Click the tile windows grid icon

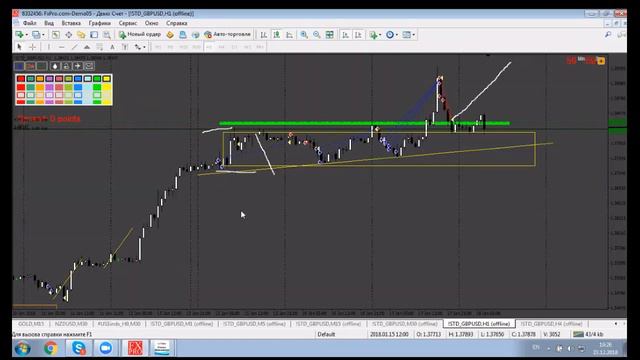click(x=329, y=35)
